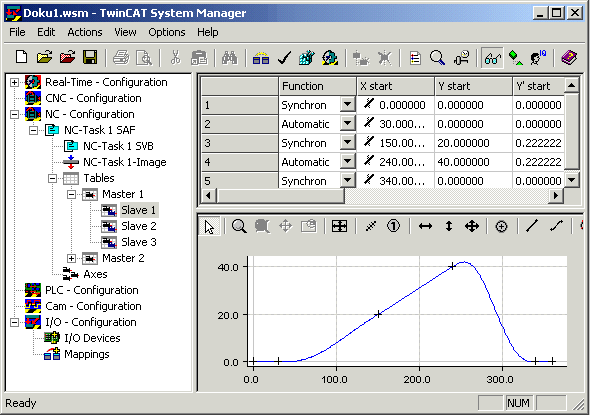This screenshot has height=415, width=590.
Task: Toggle the glasses online-view toolbar icon
Action: [x=493, y=58]
